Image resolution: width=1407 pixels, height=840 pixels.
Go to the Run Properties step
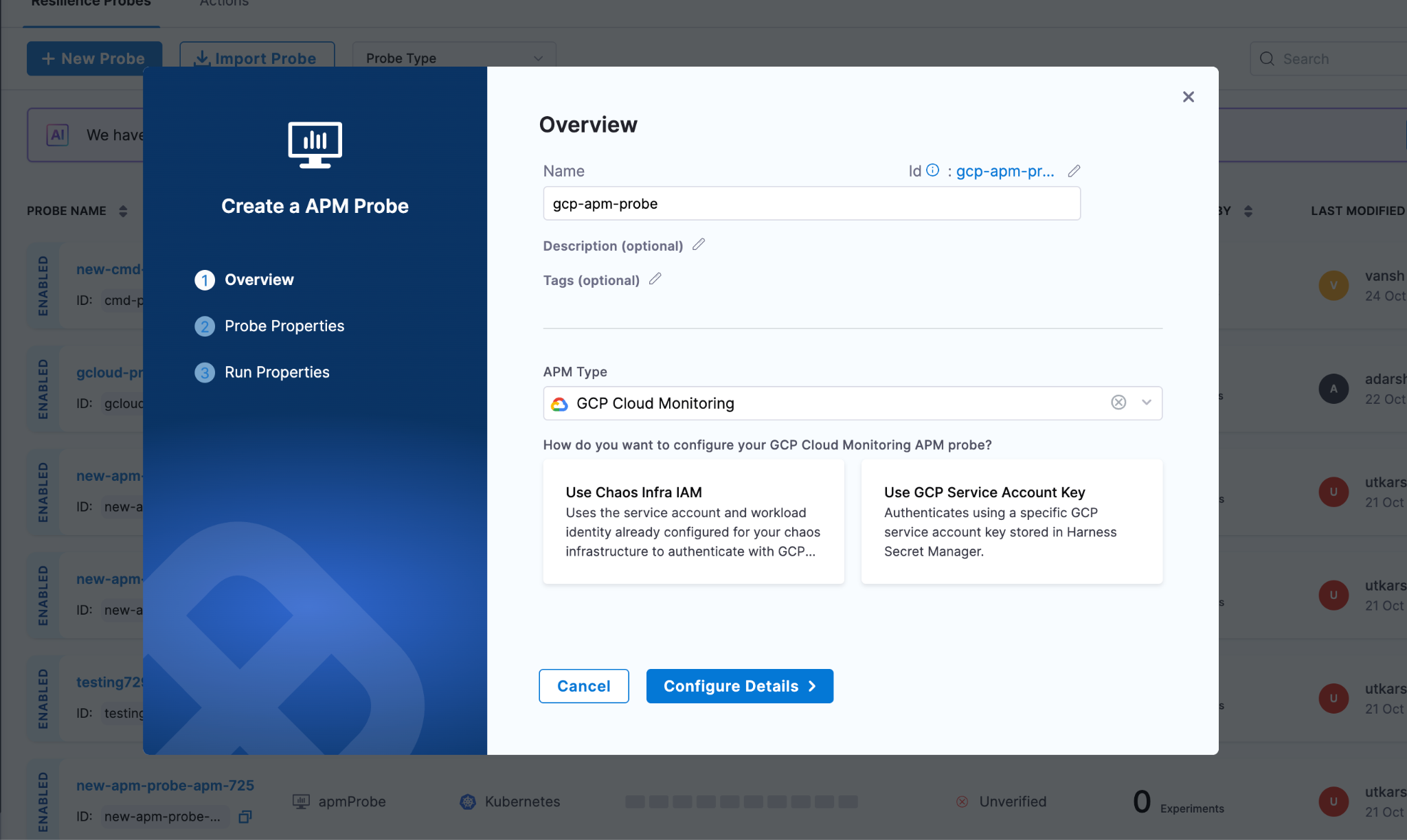276,372
